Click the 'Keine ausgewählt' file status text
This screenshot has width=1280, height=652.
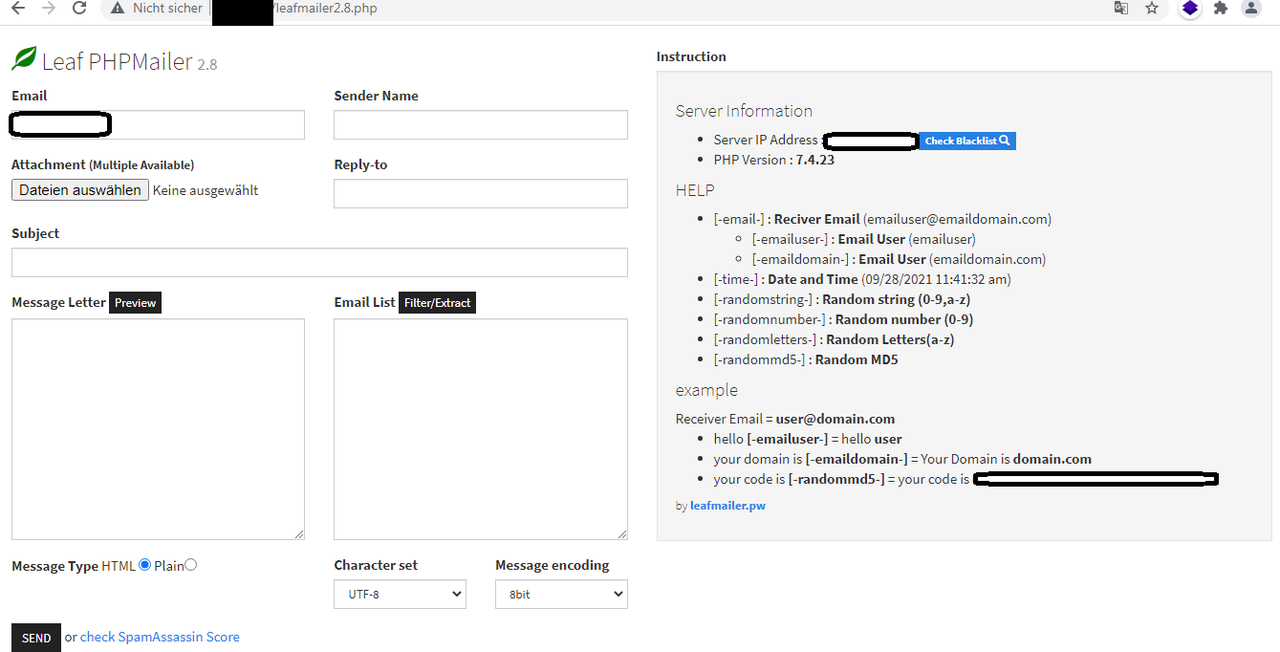(205, 190)
